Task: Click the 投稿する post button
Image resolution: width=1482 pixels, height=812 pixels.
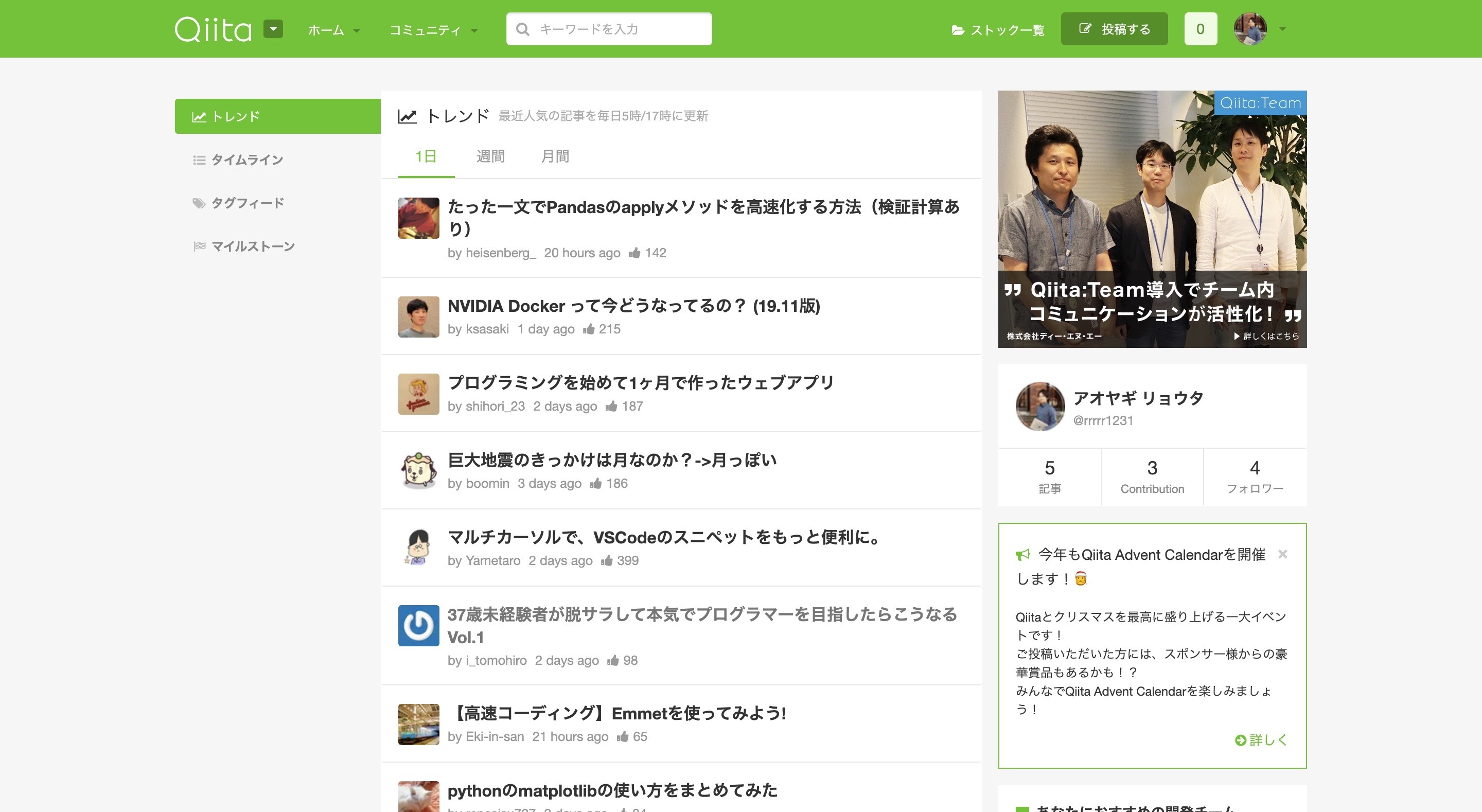Action: click(x=1114, y=28)
